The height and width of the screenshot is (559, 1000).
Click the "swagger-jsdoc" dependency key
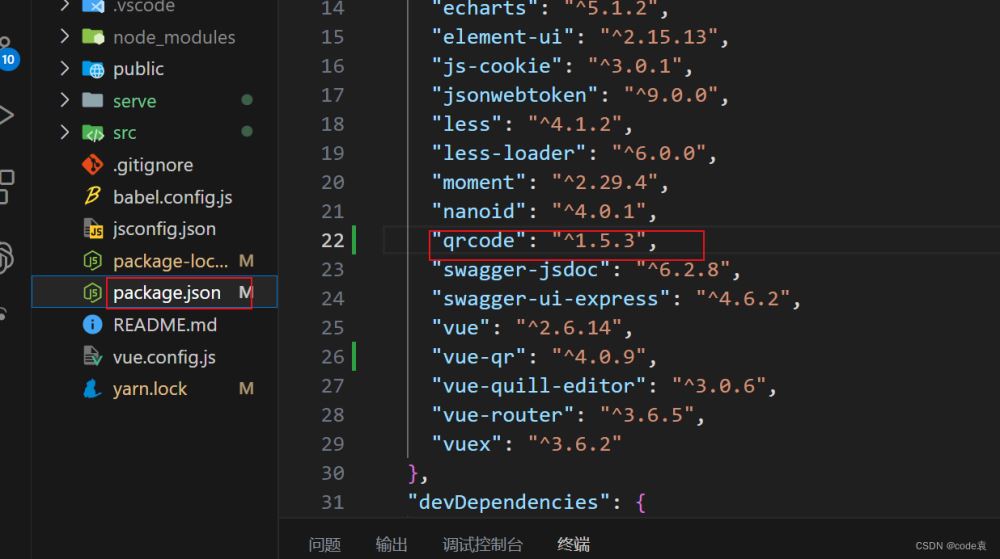coord(521,270)
